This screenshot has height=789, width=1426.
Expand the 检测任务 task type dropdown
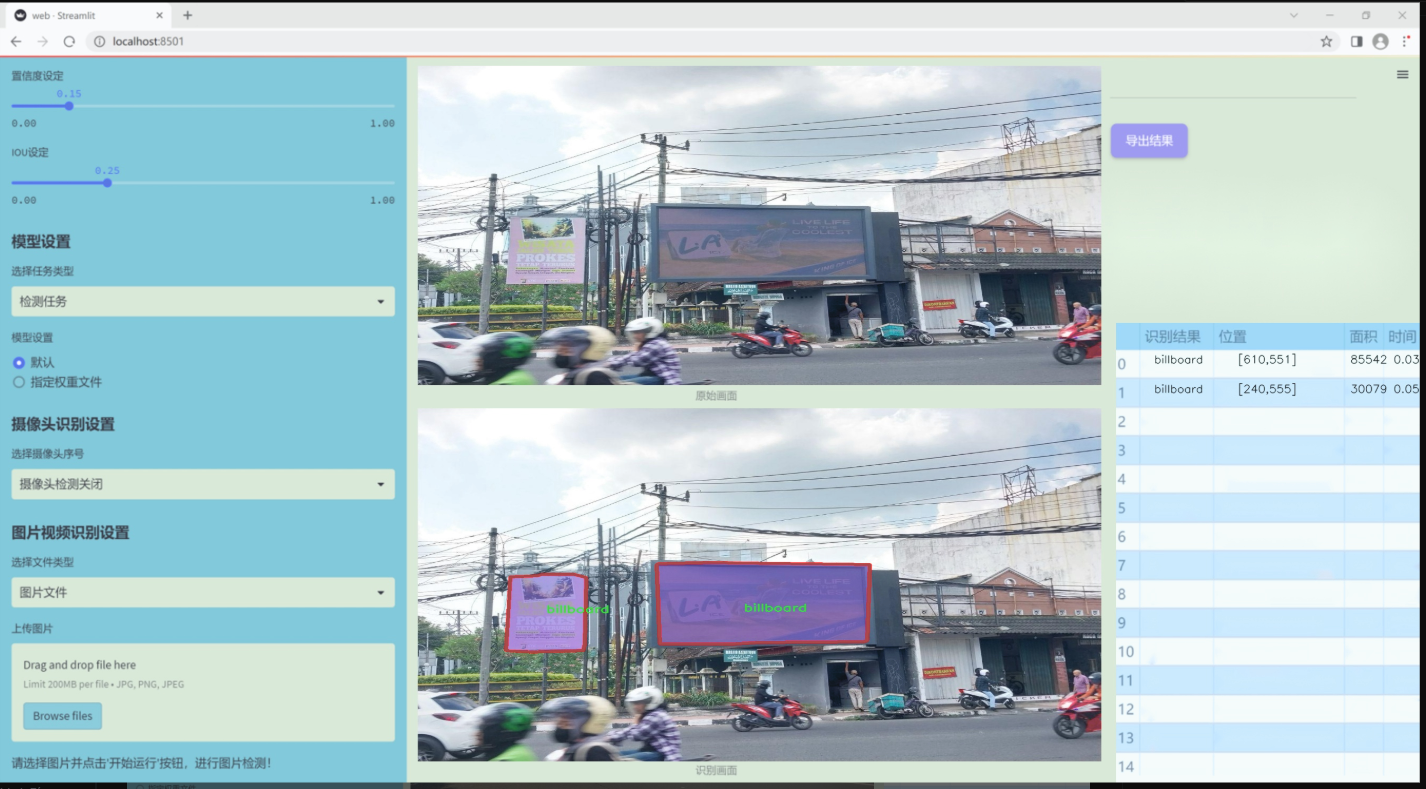pyautogui.click(x=203, y=301)
